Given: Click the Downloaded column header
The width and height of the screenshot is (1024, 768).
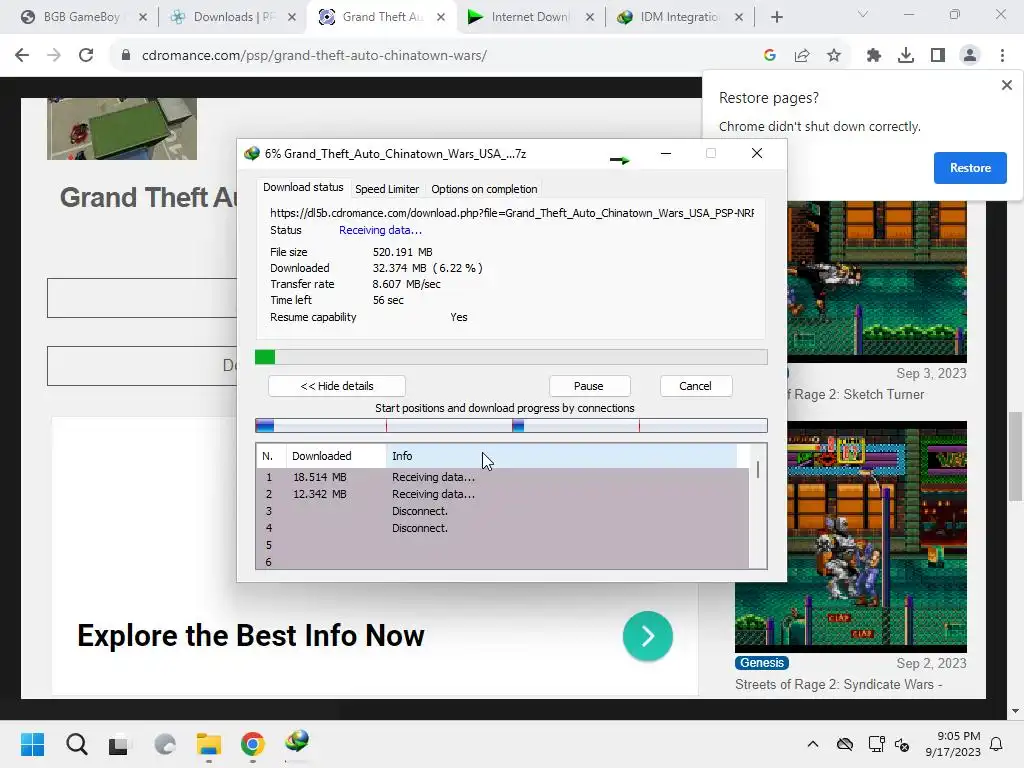Looking at the screenshot, I should pos(336,456).
